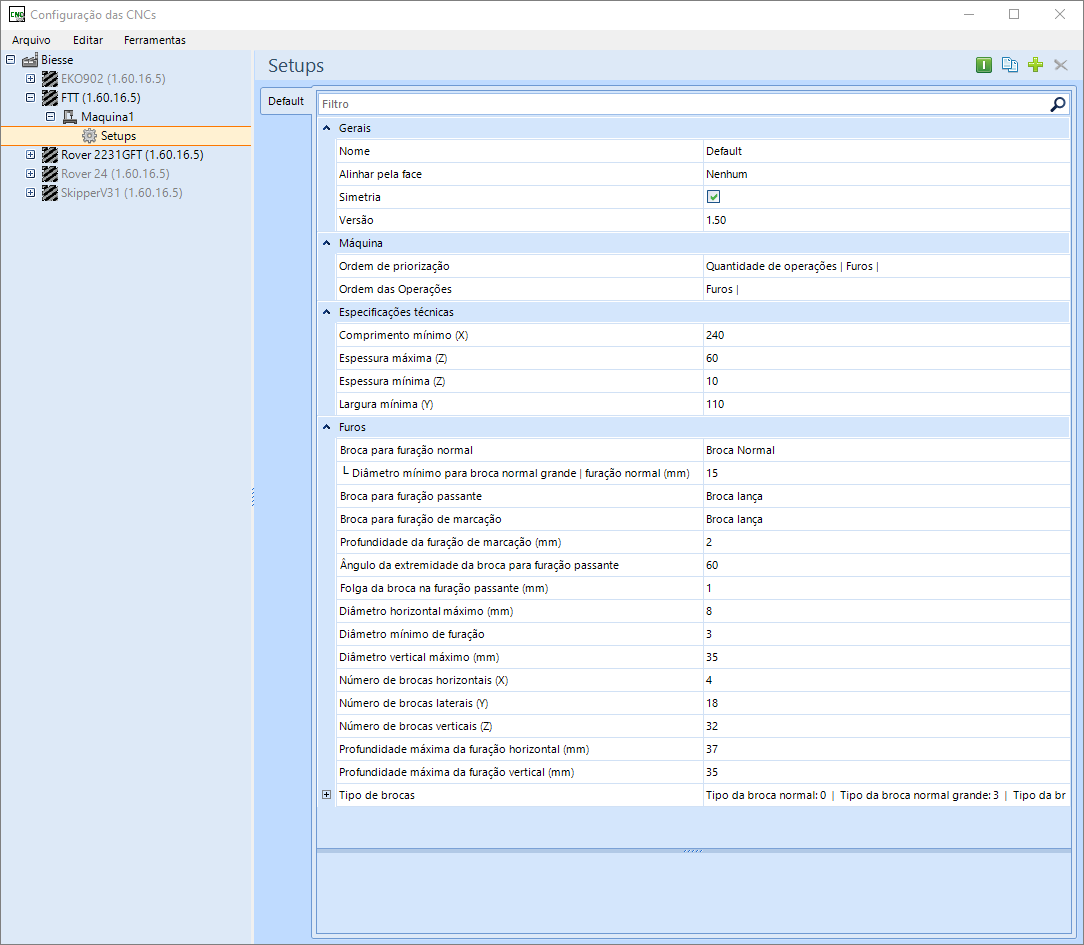Click the Ângulo da extremidade da broca value
This screenshot has height=945, width=1084.
click(x=886, y=565)
